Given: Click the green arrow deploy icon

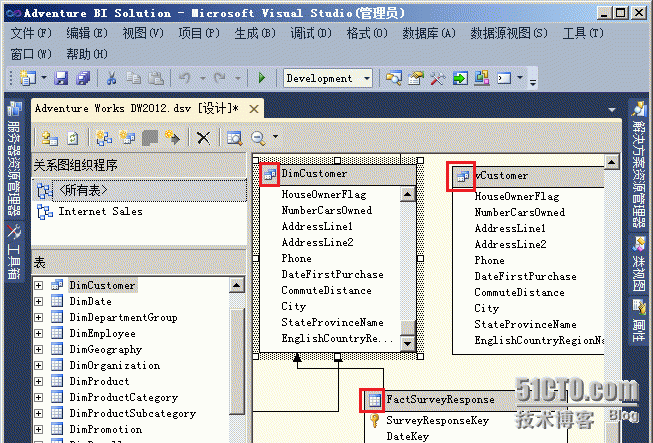Looking at the screenshot, I should pyautogui.click(x=460, y=78).
